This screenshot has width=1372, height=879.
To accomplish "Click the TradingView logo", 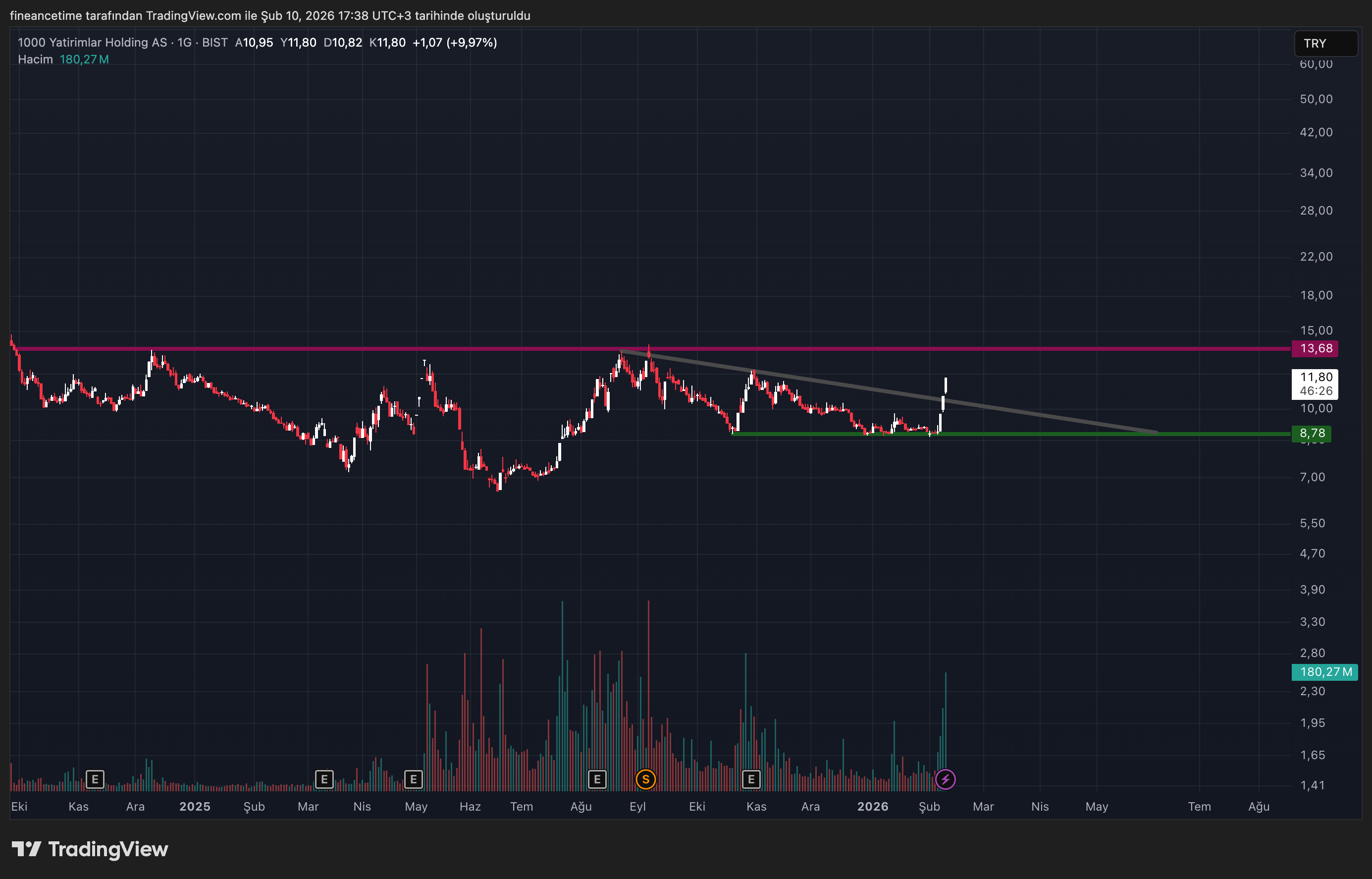I will pos(90,849).
